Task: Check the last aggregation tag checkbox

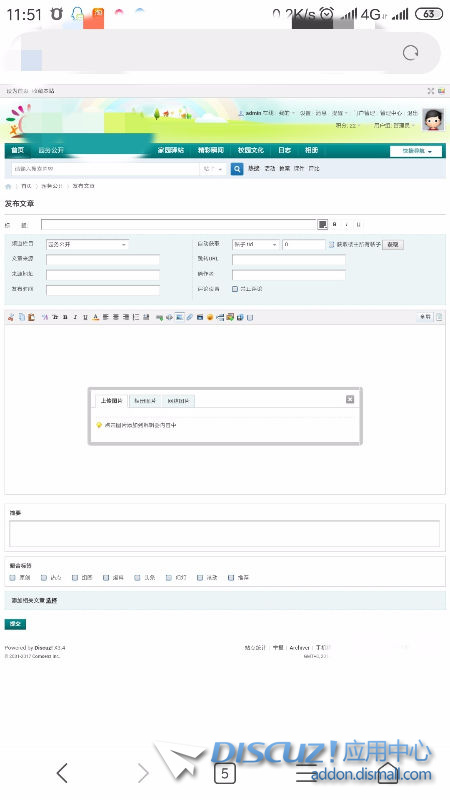Action: point(231,578)
